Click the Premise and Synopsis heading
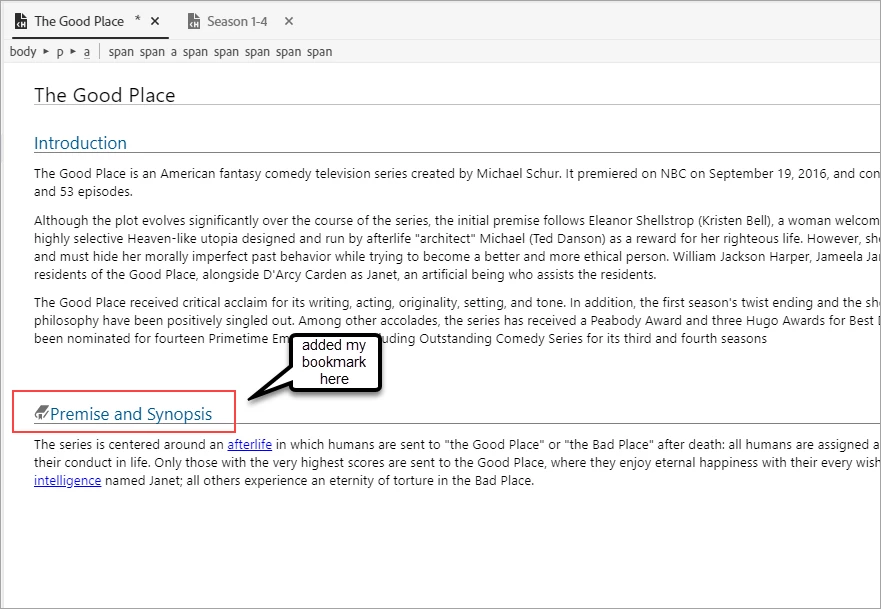Viewport: 881px width, 609px height. click(131, 414)
